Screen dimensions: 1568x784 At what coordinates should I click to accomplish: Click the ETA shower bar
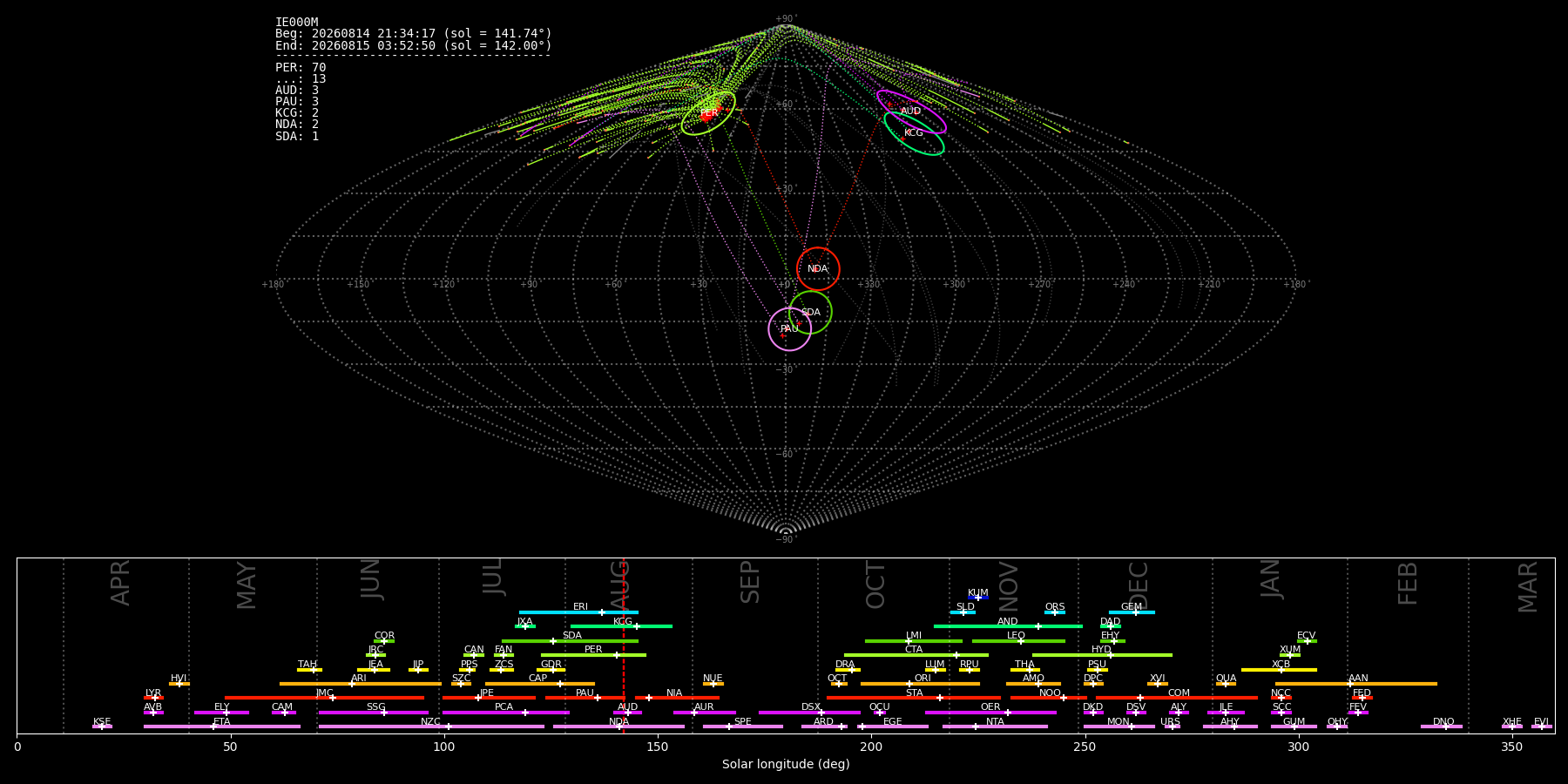pyautogui.click(x=222, y=727)
